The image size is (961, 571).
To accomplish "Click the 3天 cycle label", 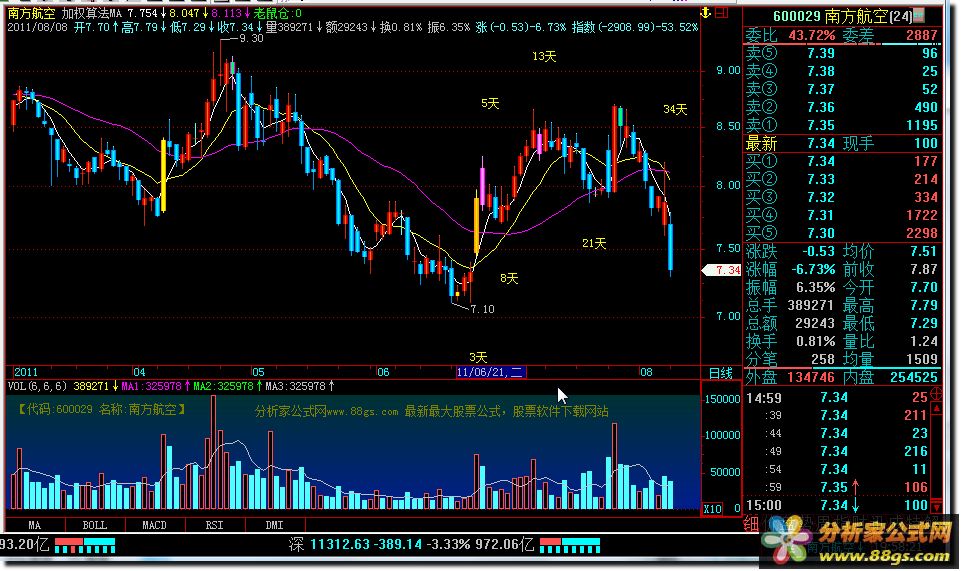I will coord(478,357).
